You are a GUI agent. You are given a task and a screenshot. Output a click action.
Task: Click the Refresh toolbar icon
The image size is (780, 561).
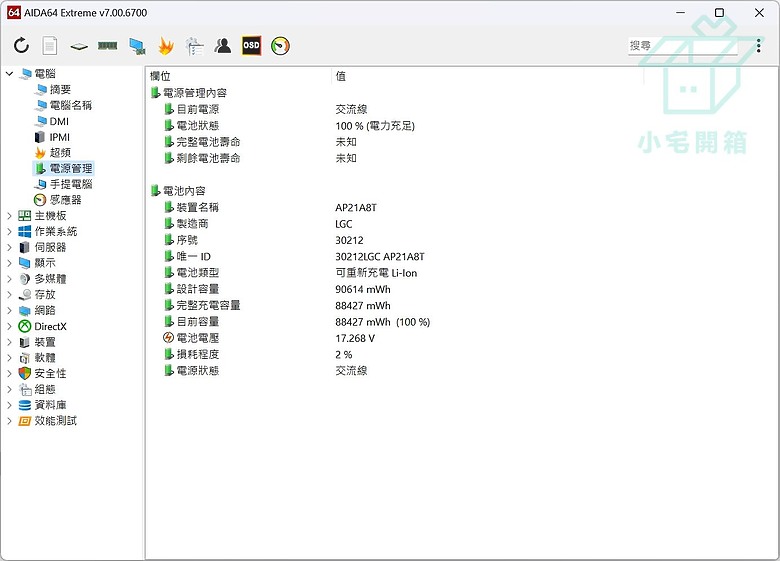point(21,46)
